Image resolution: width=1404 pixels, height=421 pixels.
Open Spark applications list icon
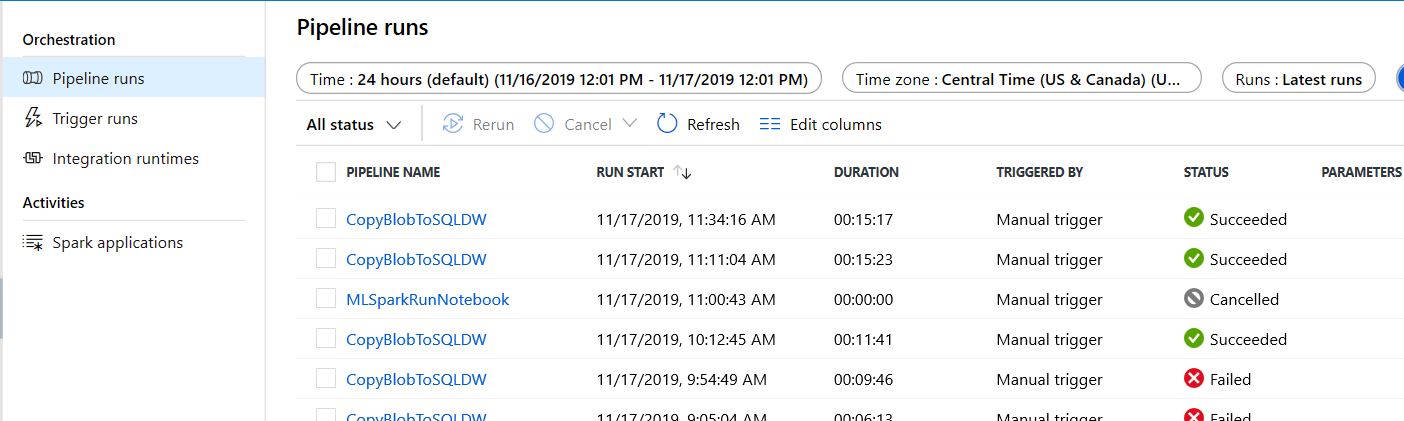[33, 243]
